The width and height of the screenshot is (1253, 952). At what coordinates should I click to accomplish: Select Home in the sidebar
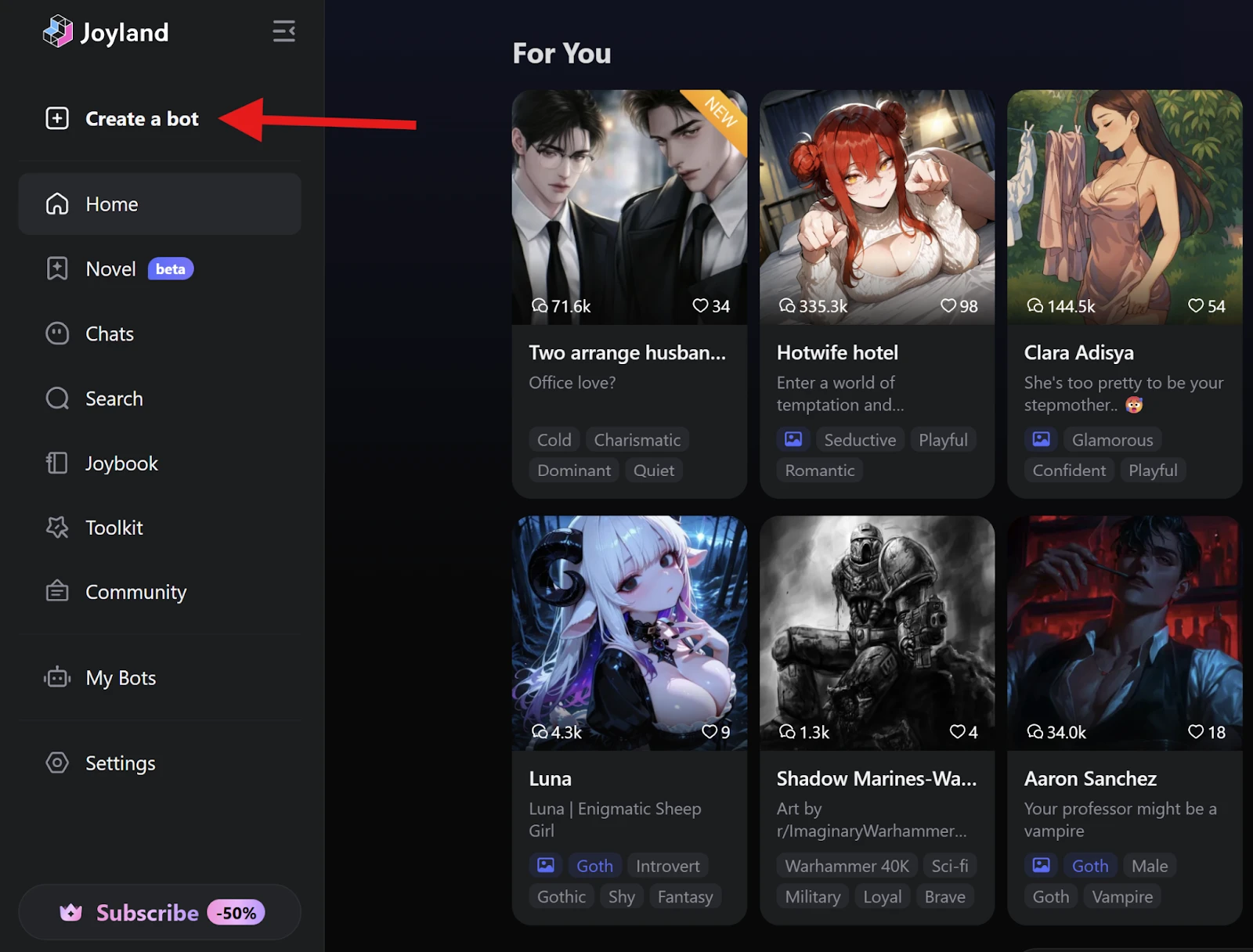111,204
